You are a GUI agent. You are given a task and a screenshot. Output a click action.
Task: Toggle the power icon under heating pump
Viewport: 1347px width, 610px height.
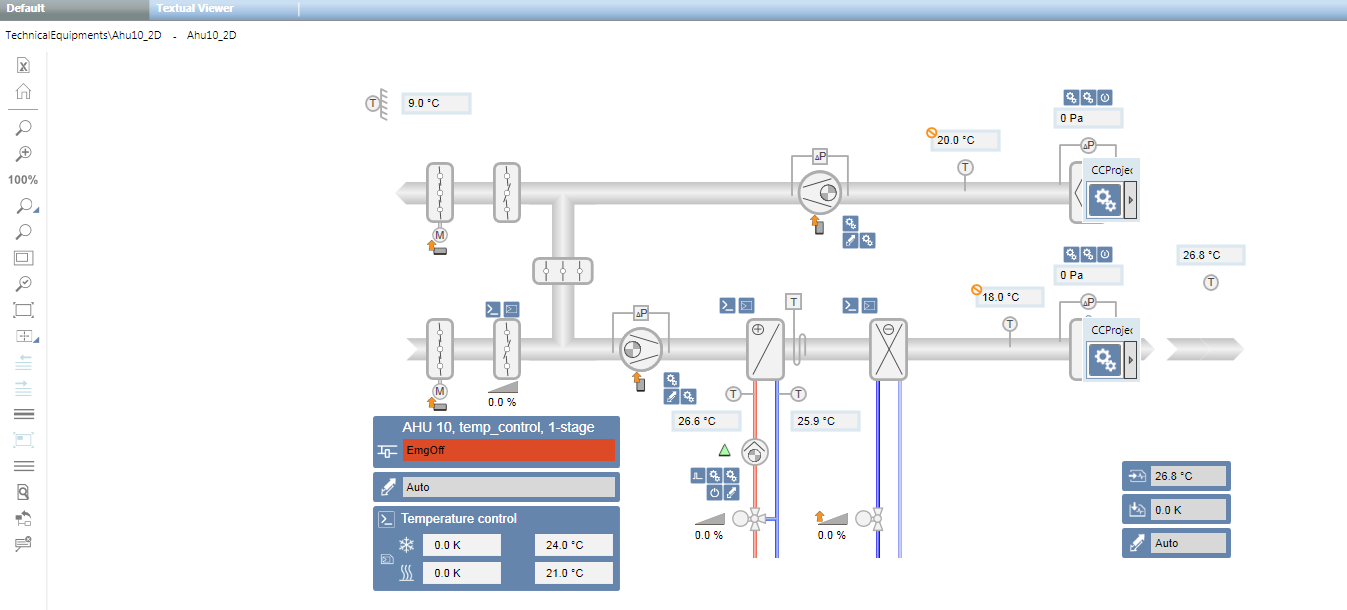tap(715, 493)
